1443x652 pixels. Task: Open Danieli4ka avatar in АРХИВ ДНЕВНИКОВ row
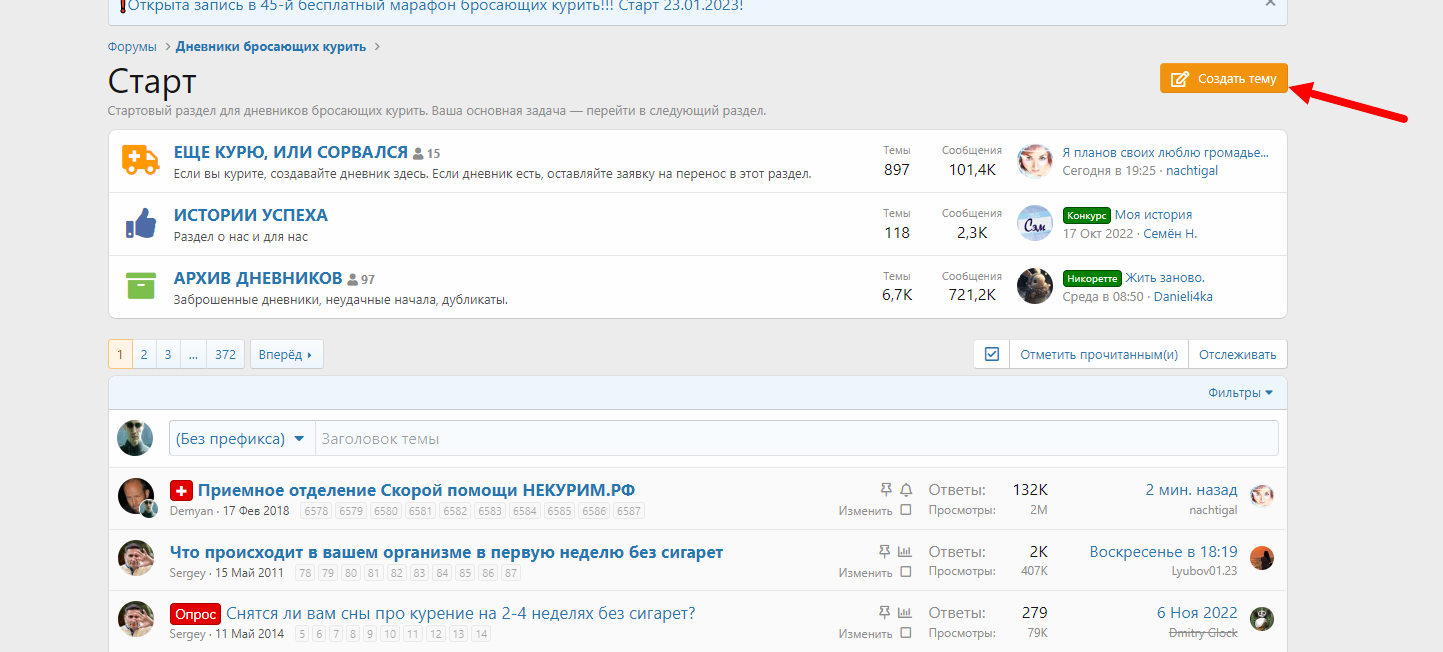click(x=1035, y=286)
